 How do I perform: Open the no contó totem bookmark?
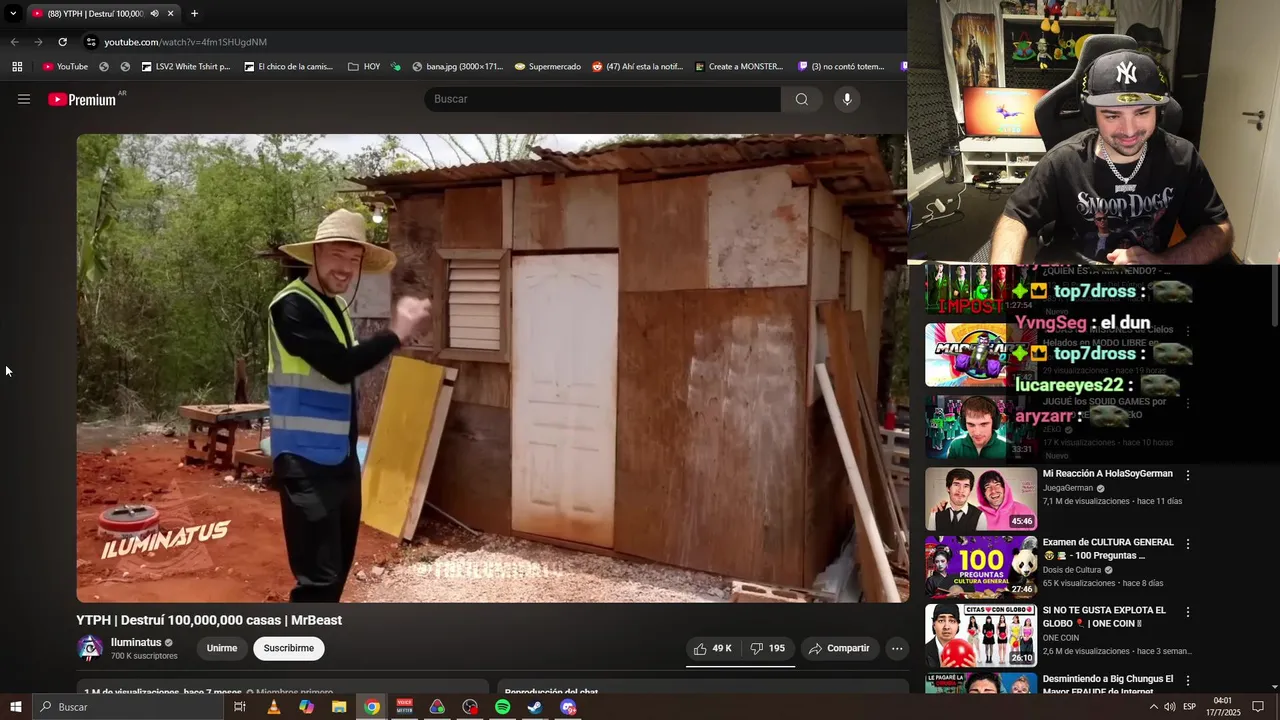pos(841,67)
